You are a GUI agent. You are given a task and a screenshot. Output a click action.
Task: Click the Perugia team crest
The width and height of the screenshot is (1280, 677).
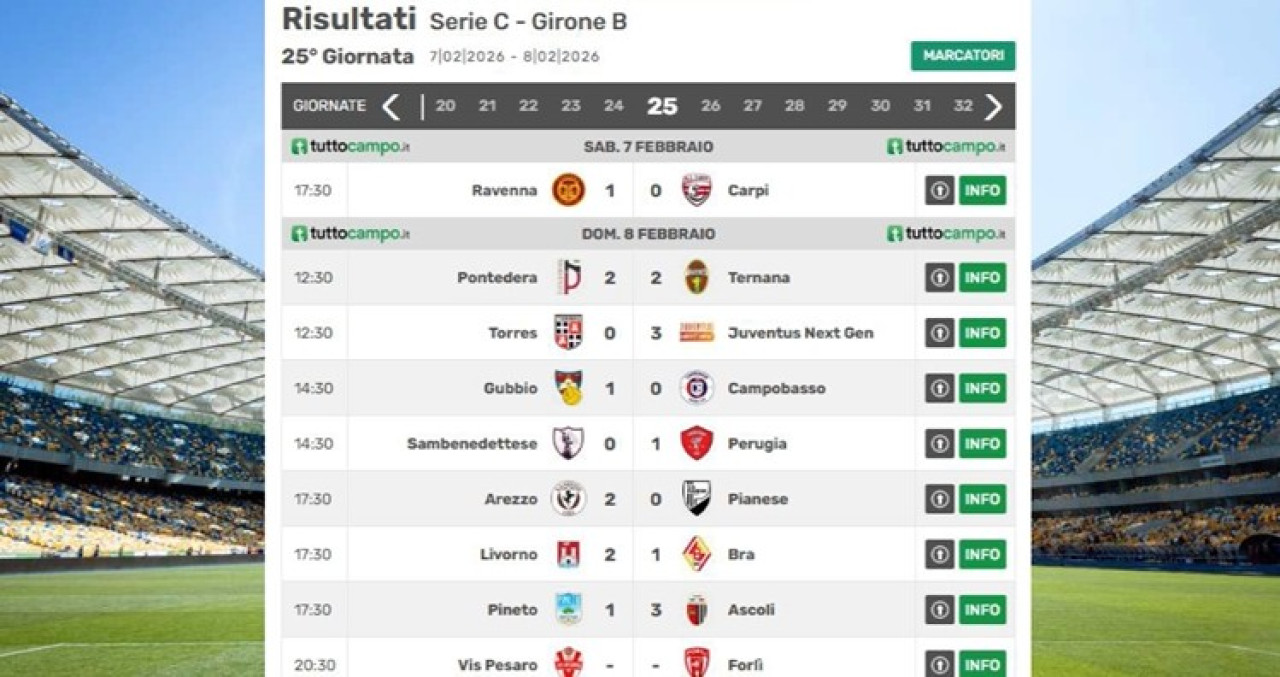tap(696, 443)
